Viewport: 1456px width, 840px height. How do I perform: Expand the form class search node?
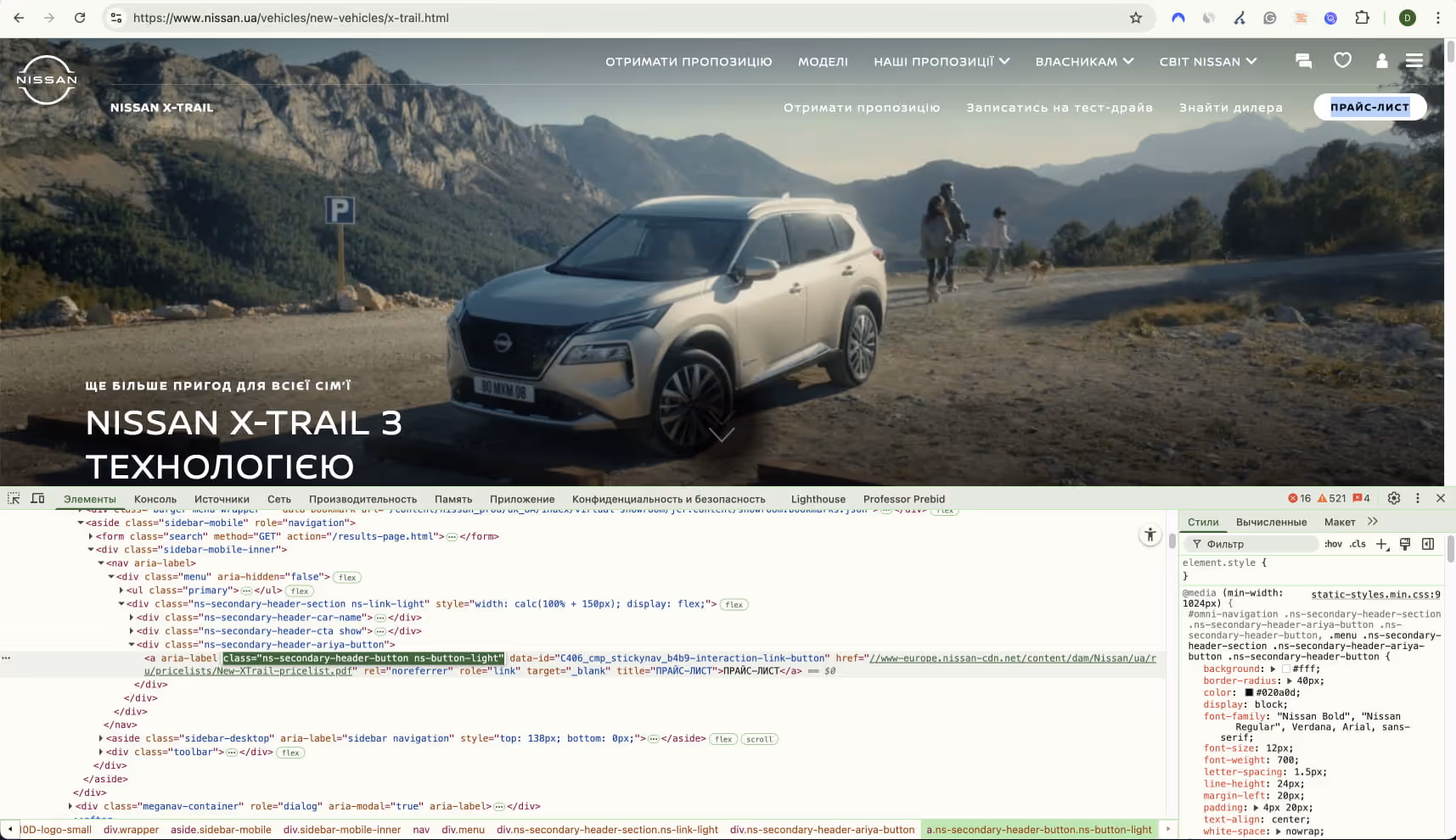click(x=91, y=536)
